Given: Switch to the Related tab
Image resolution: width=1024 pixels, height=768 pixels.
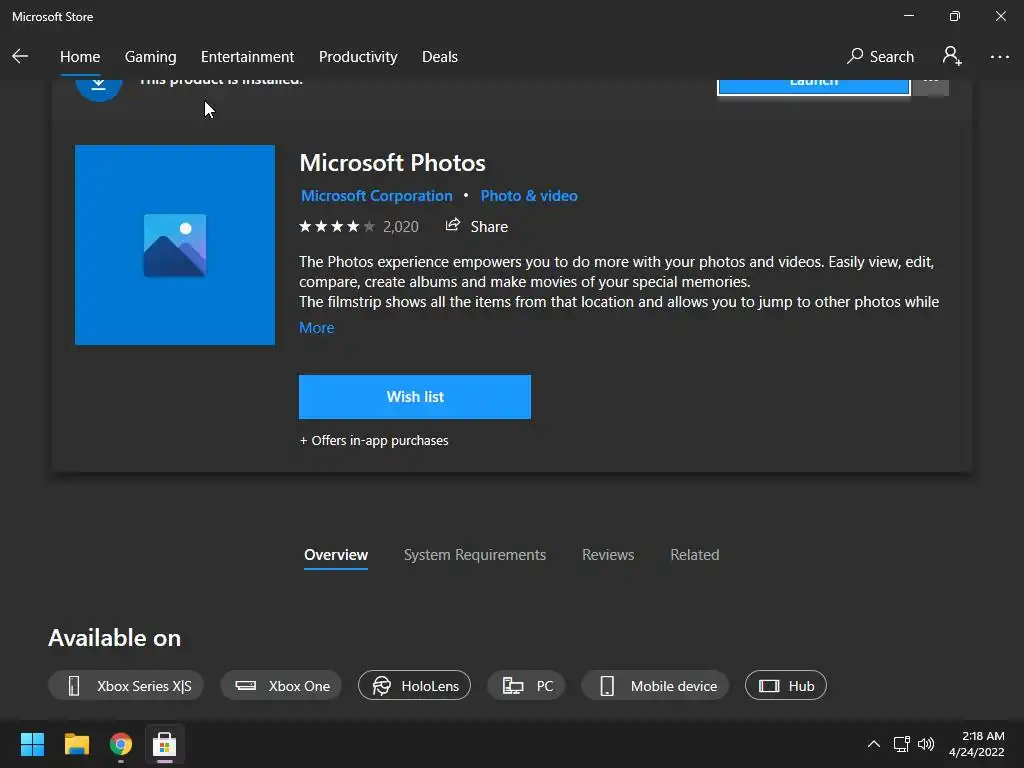Looking at the screenshot, I should 695,554.
